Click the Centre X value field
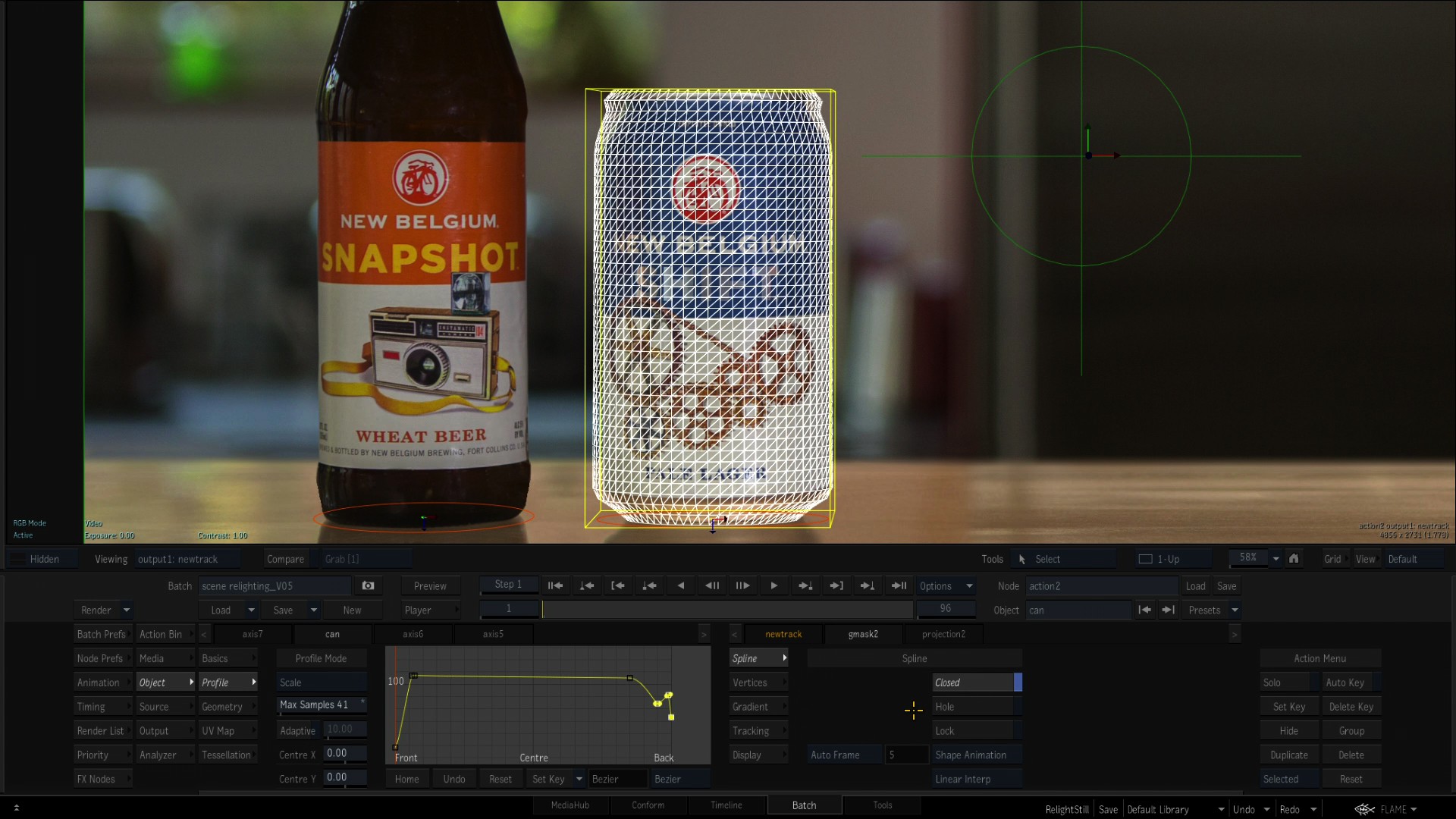 coord(345,754)
